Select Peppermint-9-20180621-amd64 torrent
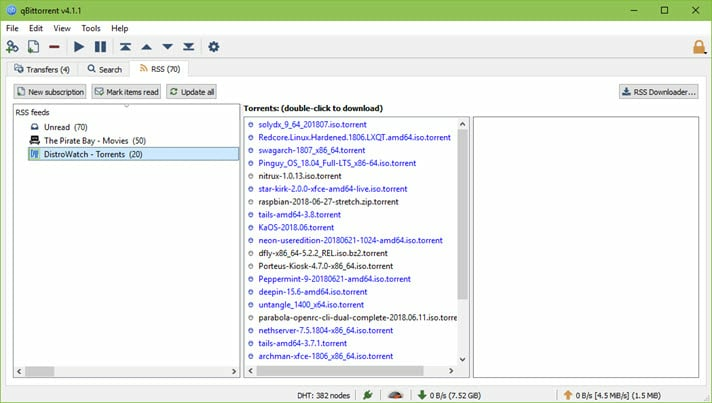The height and width of the screenshot is (403, 712). tap(335, 279)
